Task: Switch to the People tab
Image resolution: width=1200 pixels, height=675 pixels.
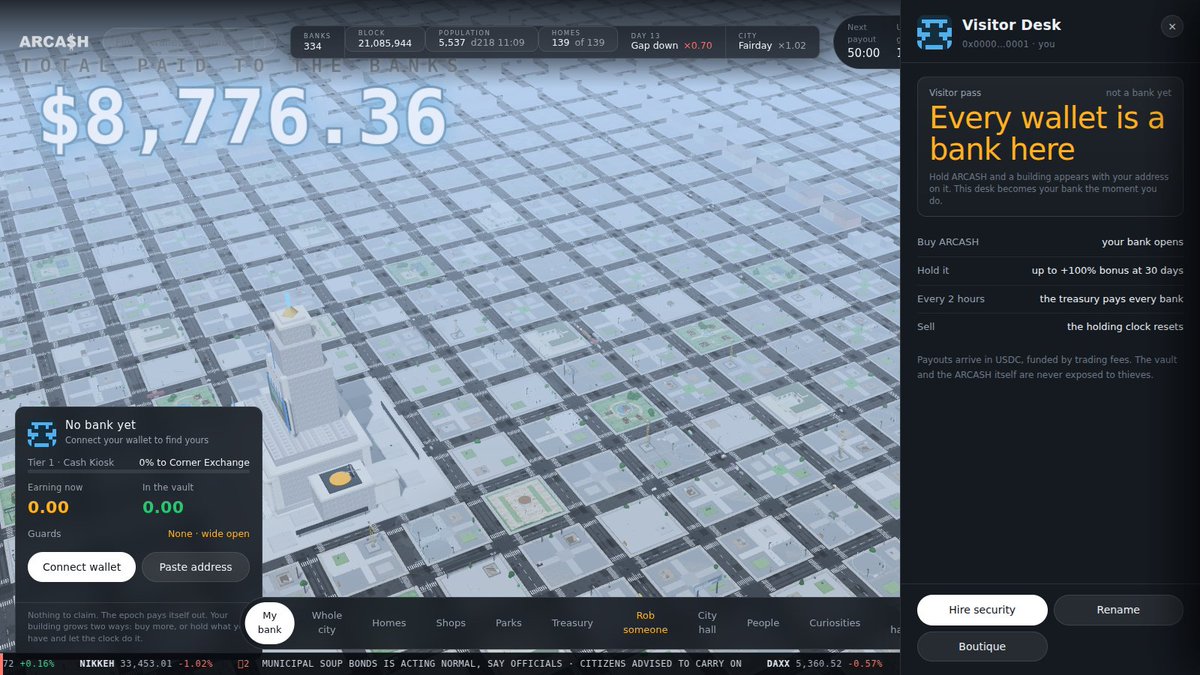Action: tap(763, 623)
